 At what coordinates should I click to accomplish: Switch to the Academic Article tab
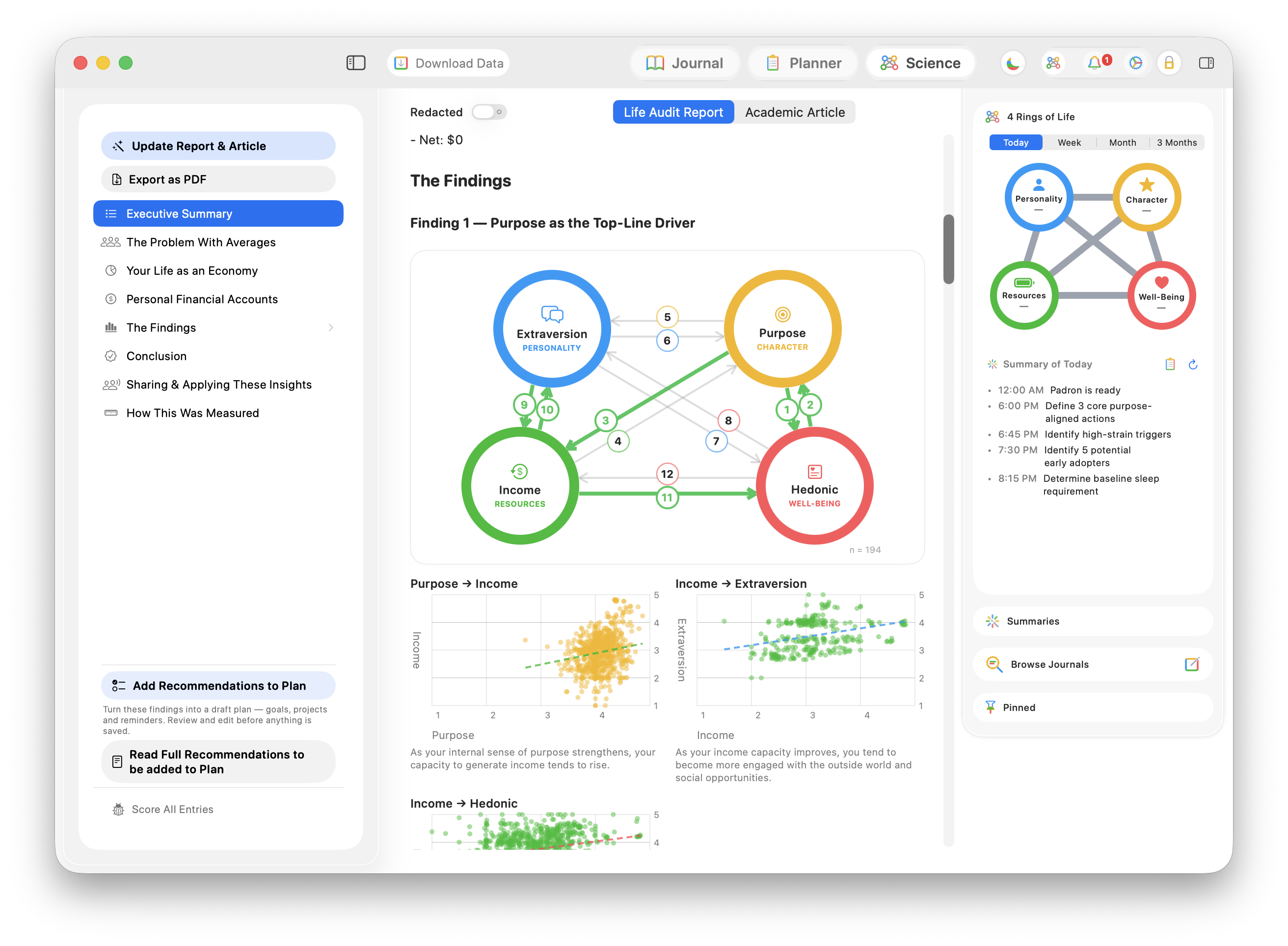coord(794,112)
